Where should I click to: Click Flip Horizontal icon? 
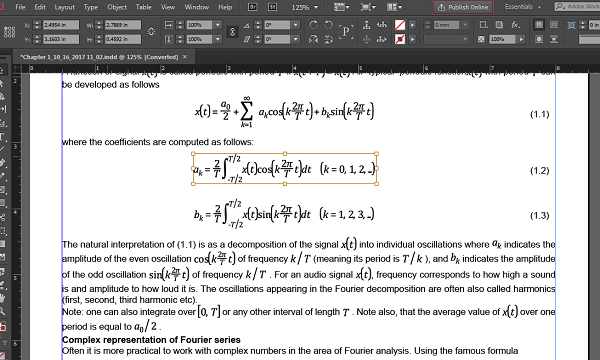tap(313, 39)
